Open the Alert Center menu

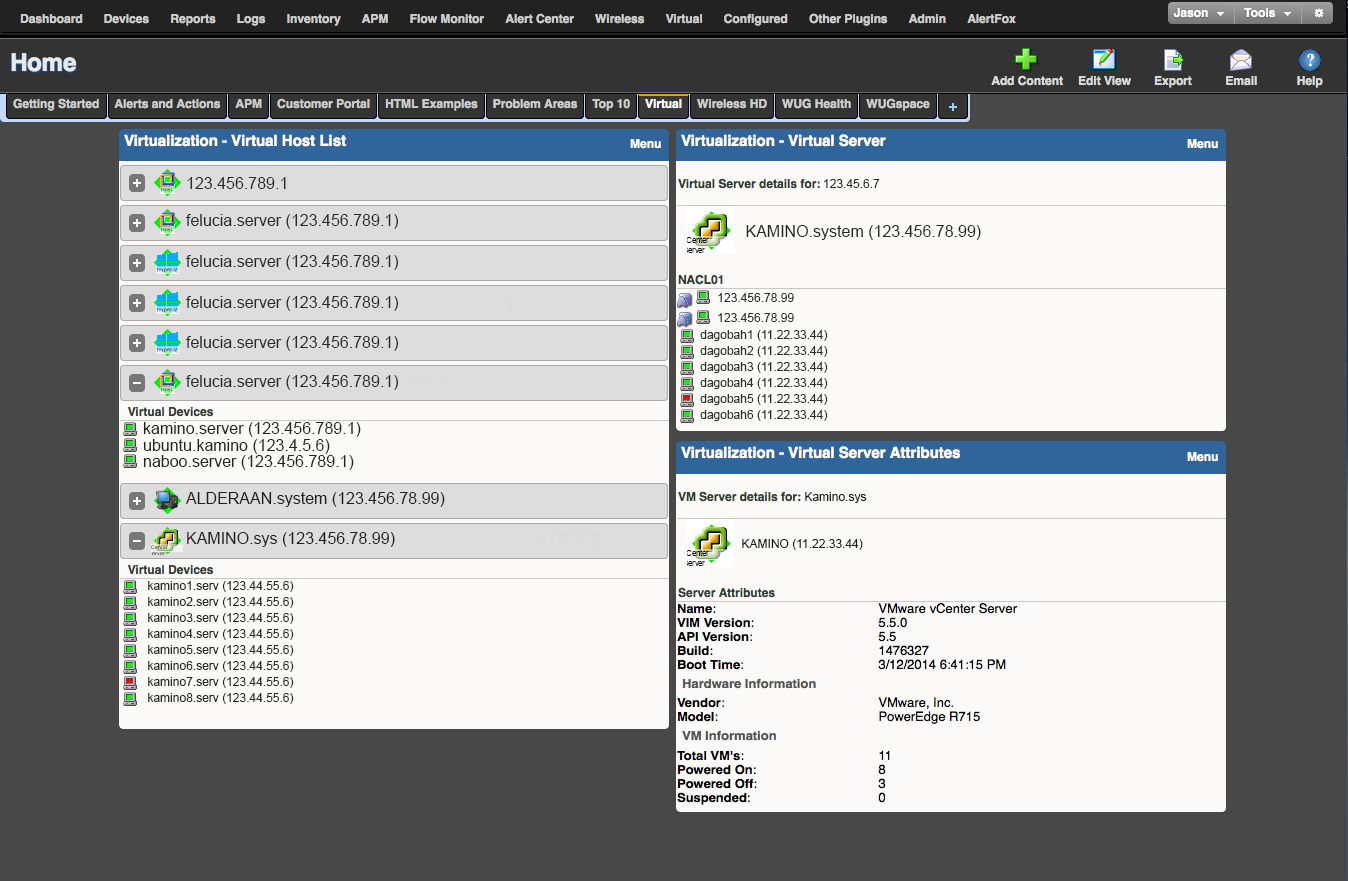[540, 19]
